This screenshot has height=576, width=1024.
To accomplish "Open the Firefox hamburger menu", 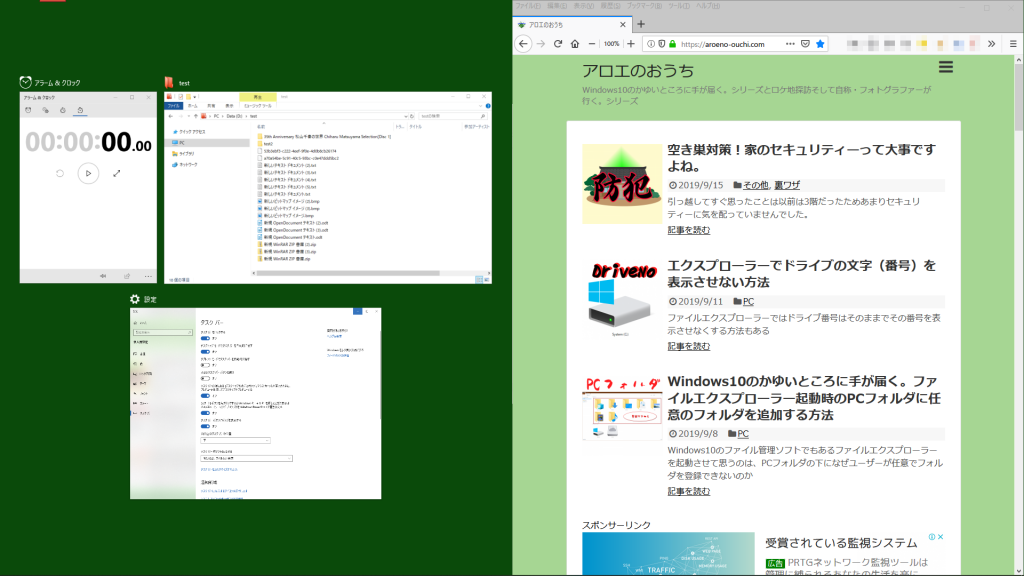I will pos(1012,44).
